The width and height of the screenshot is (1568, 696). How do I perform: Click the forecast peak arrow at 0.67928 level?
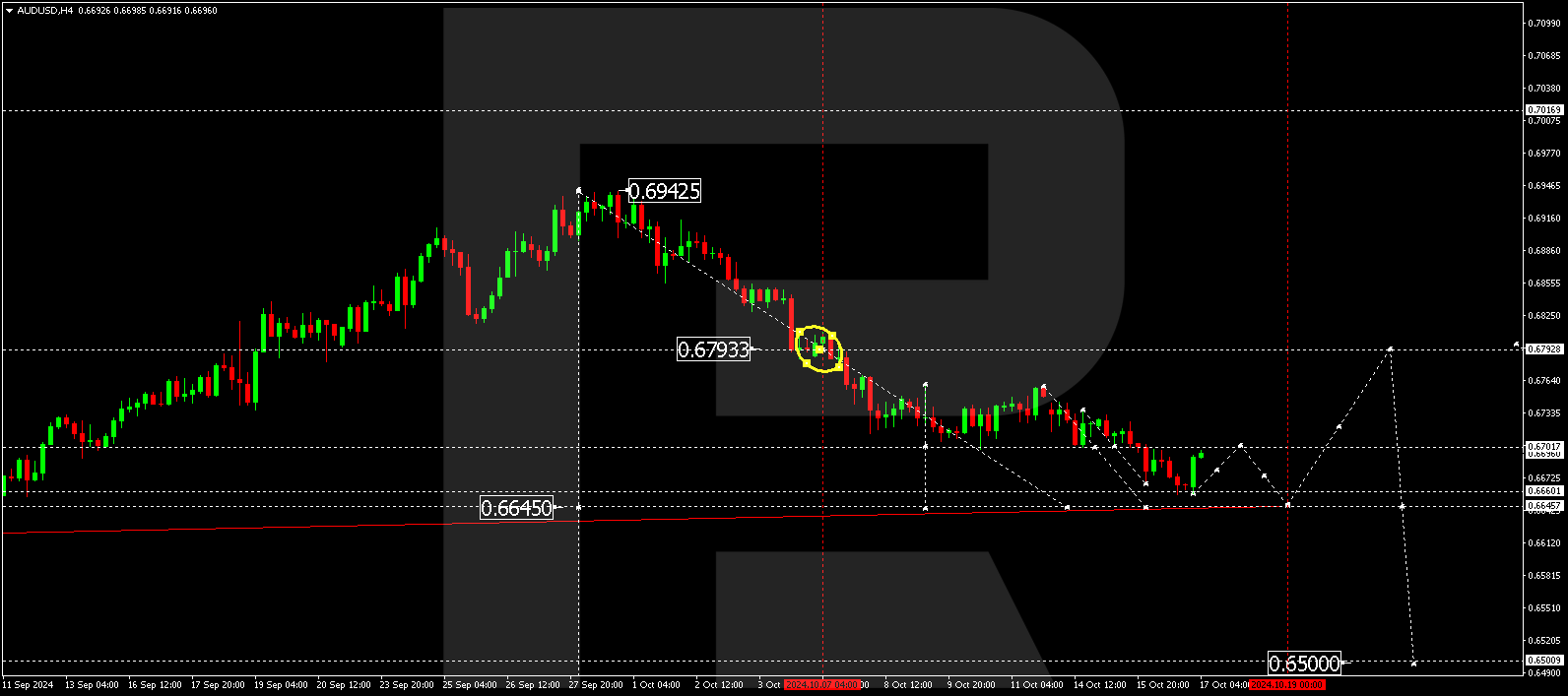(x=1390, y=348)
